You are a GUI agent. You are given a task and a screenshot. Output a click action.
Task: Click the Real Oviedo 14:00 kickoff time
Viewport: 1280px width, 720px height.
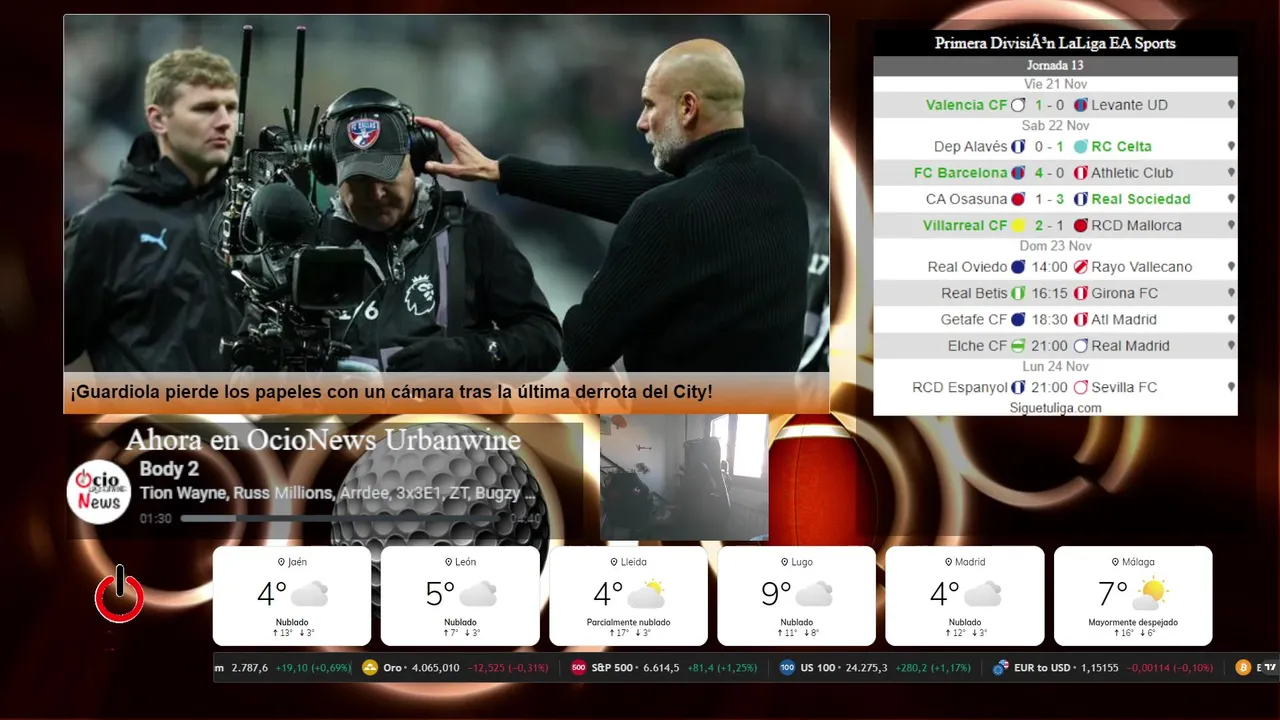pyautogui.click(x=1049, y=267)
